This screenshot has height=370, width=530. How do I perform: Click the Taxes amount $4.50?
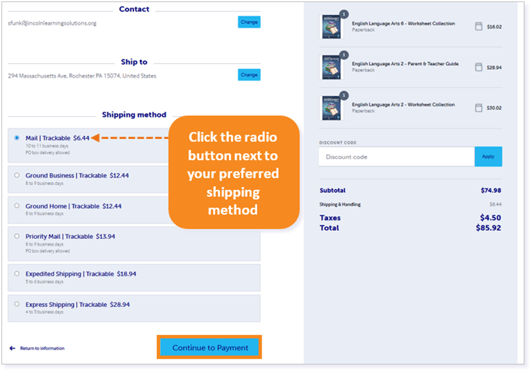click(x=490, y=218)
